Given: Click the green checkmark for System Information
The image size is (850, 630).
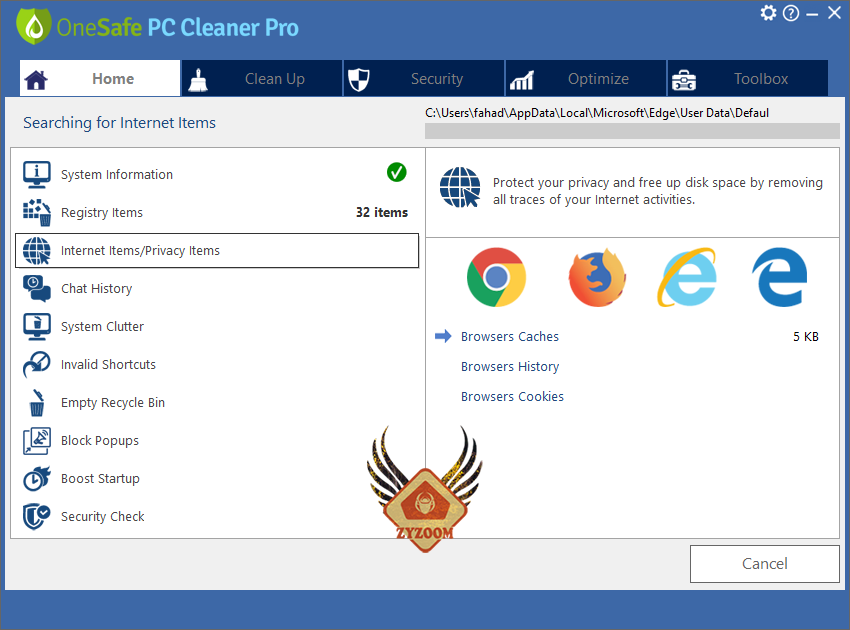Looking at the screenshot, I should (x=397, y=172).
